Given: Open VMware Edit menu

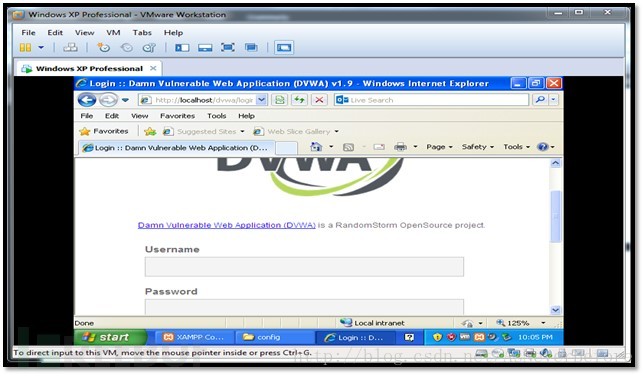Looking at the screenshot, I should pos(55,32).
